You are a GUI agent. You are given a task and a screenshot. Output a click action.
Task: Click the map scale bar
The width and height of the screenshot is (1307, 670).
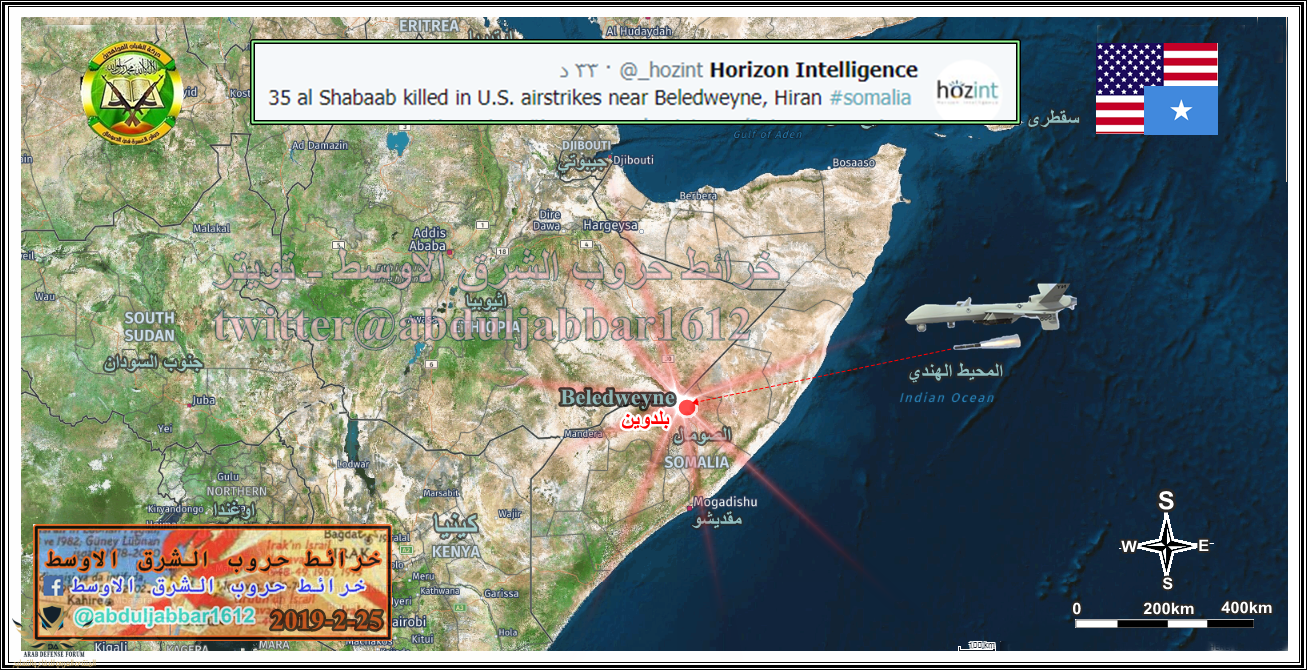coord(1164,623)
